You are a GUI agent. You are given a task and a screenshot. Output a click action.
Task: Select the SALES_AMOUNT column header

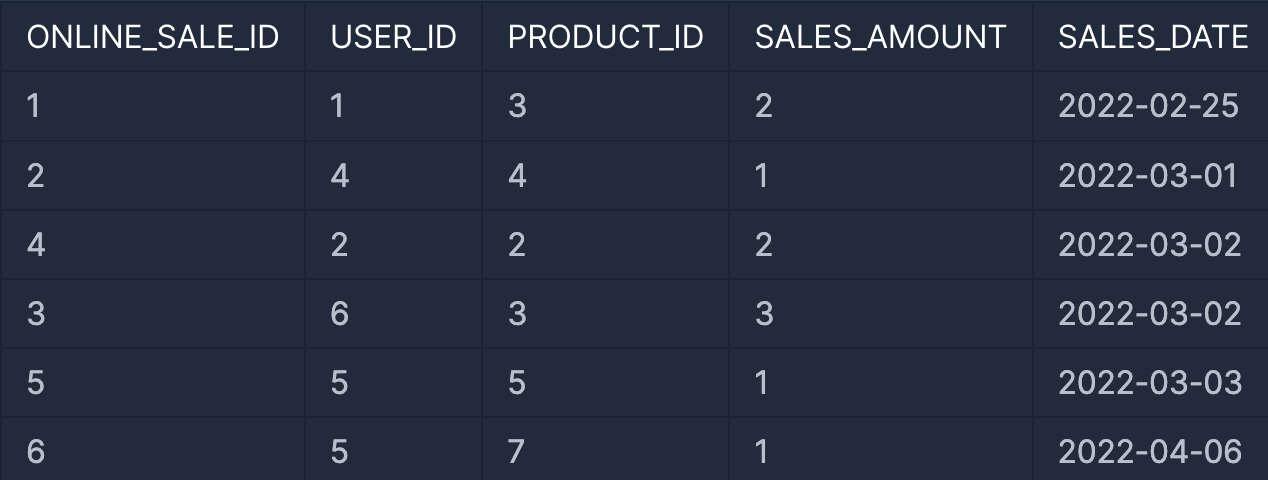881,37
